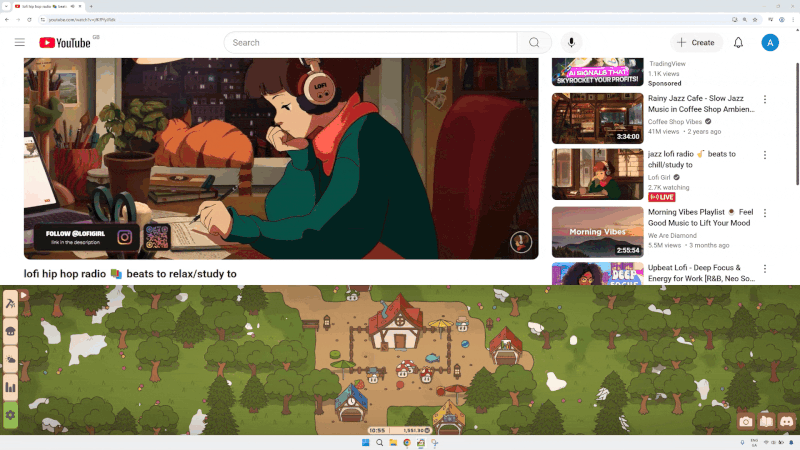Open more options for Upbeat Lofi video
This screenshot has height=450, width=800.
click(x=764, y=268)
